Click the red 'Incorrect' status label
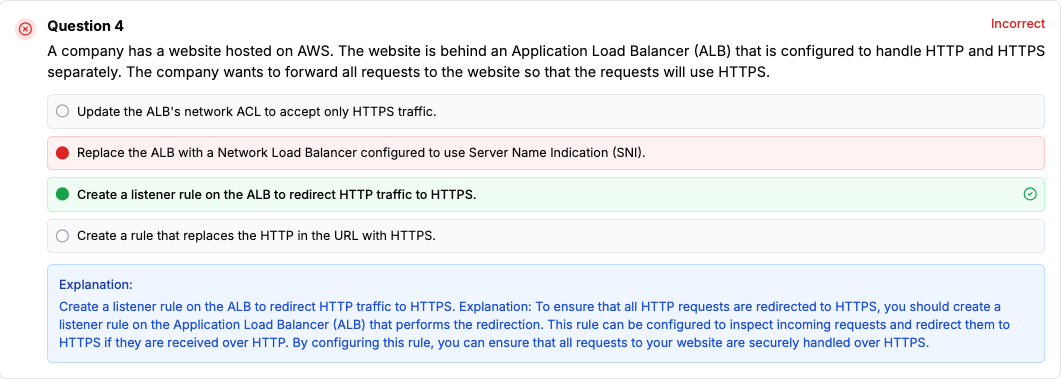 pyautogui.click(x=1018, y=24)
